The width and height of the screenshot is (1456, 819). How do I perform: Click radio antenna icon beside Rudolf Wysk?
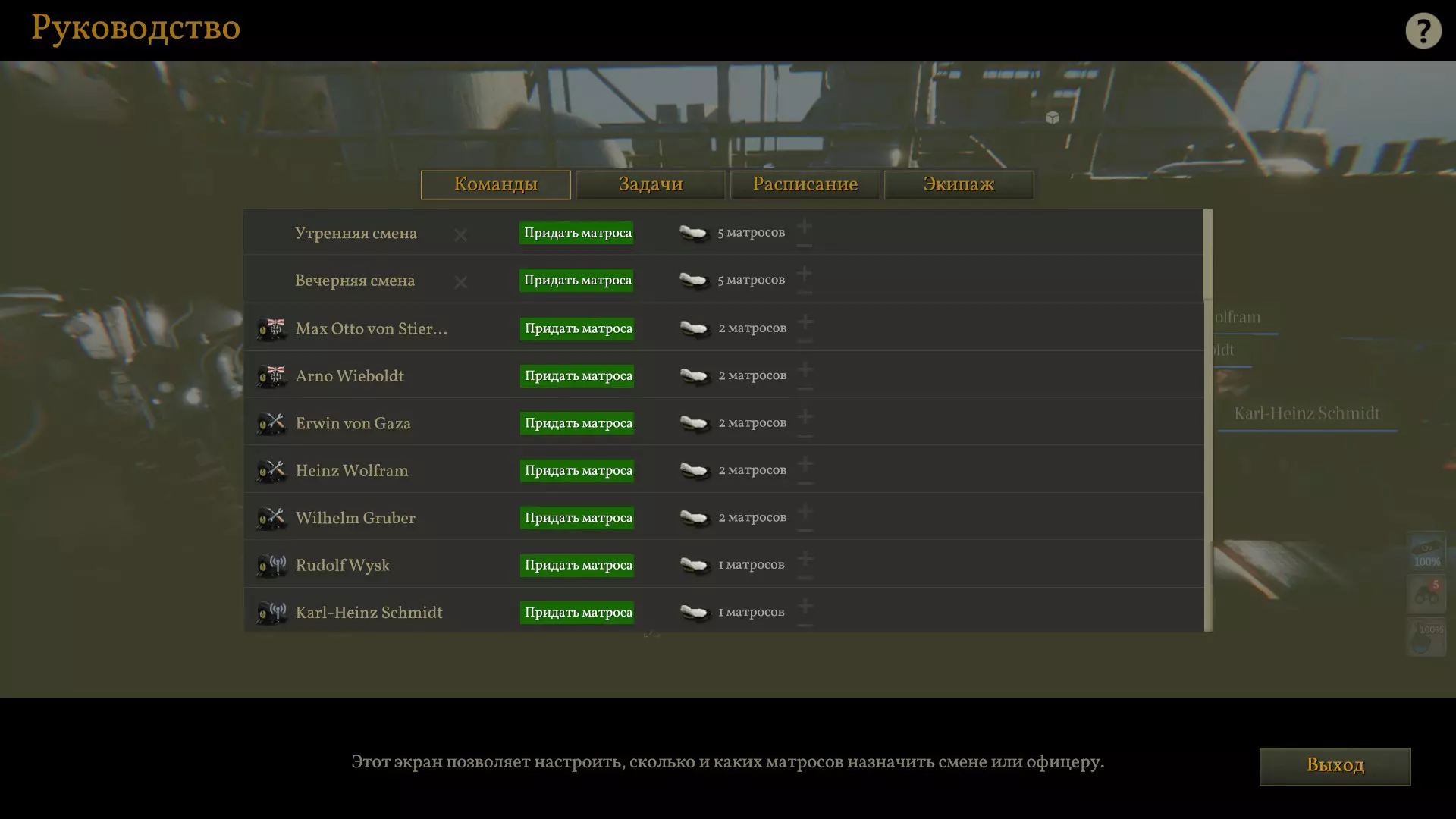[x=271, y=566]
